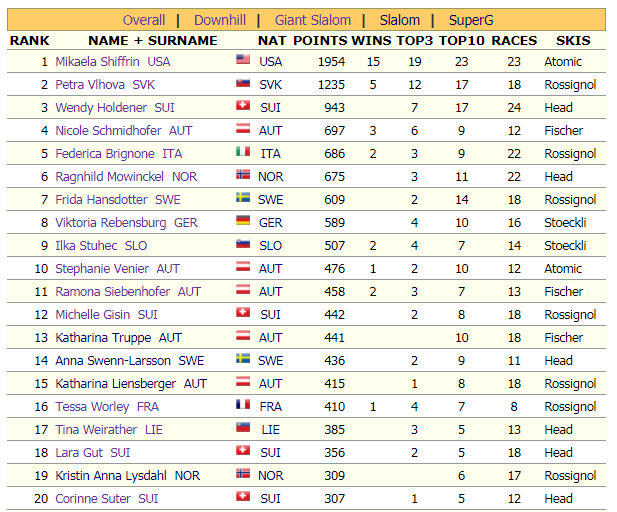Click the USA flag icon beside Mikaela Shiffrin
This screenshot has height=512, width=617.
click(x=242, y=61)
